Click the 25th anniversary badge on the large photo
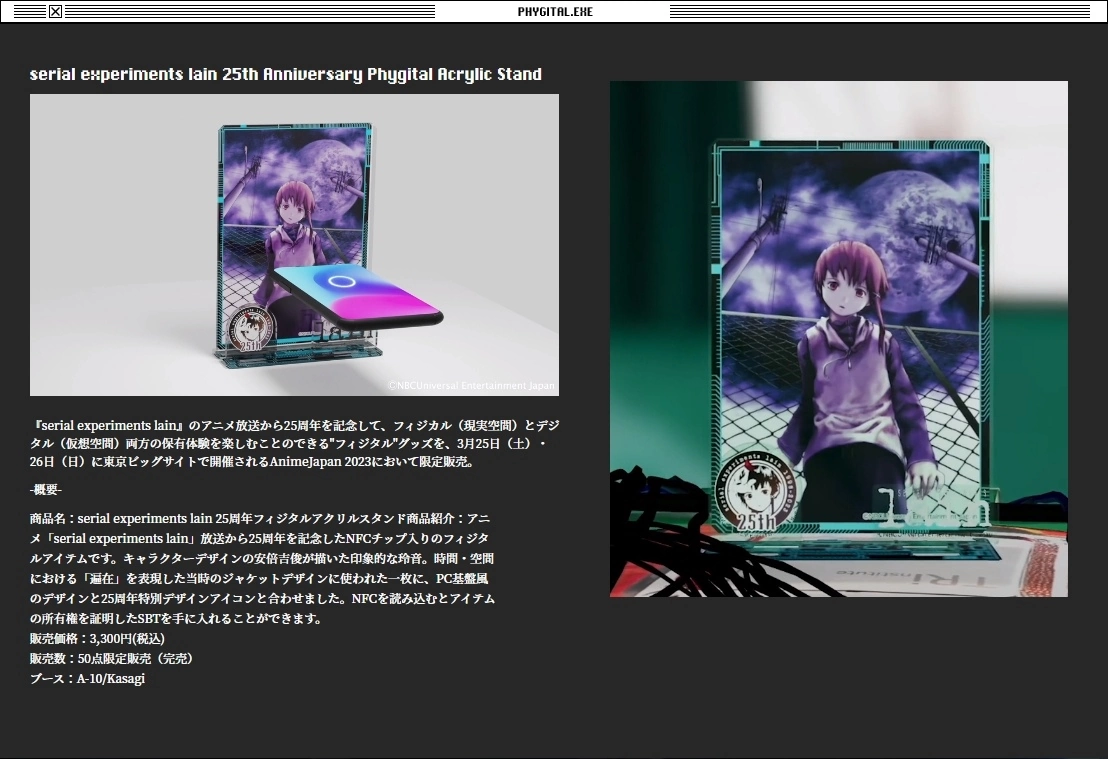 [758, 493]
